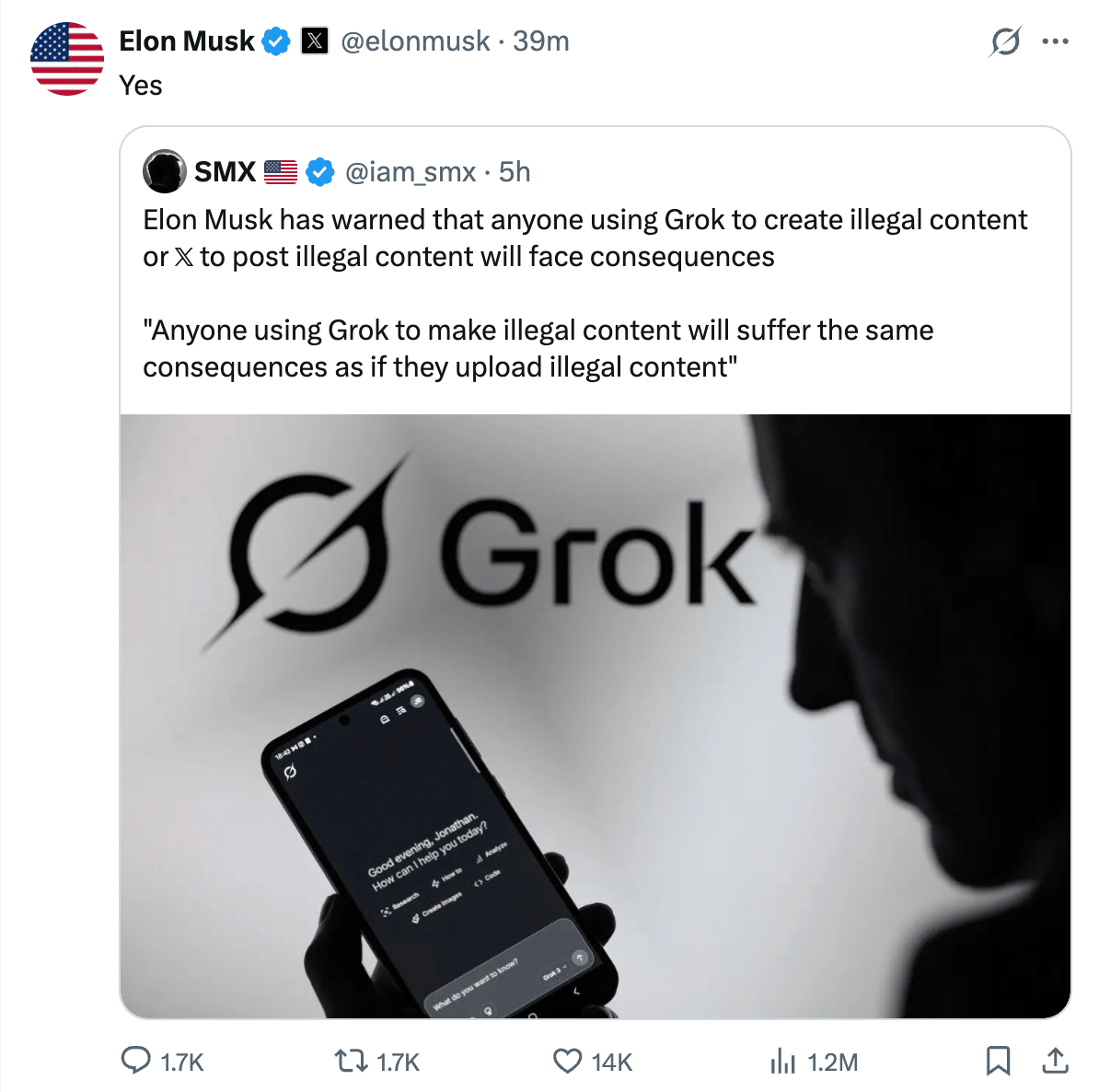
Task: Click SMX's blue verified checkmark
Action: (x=319, y=172)
